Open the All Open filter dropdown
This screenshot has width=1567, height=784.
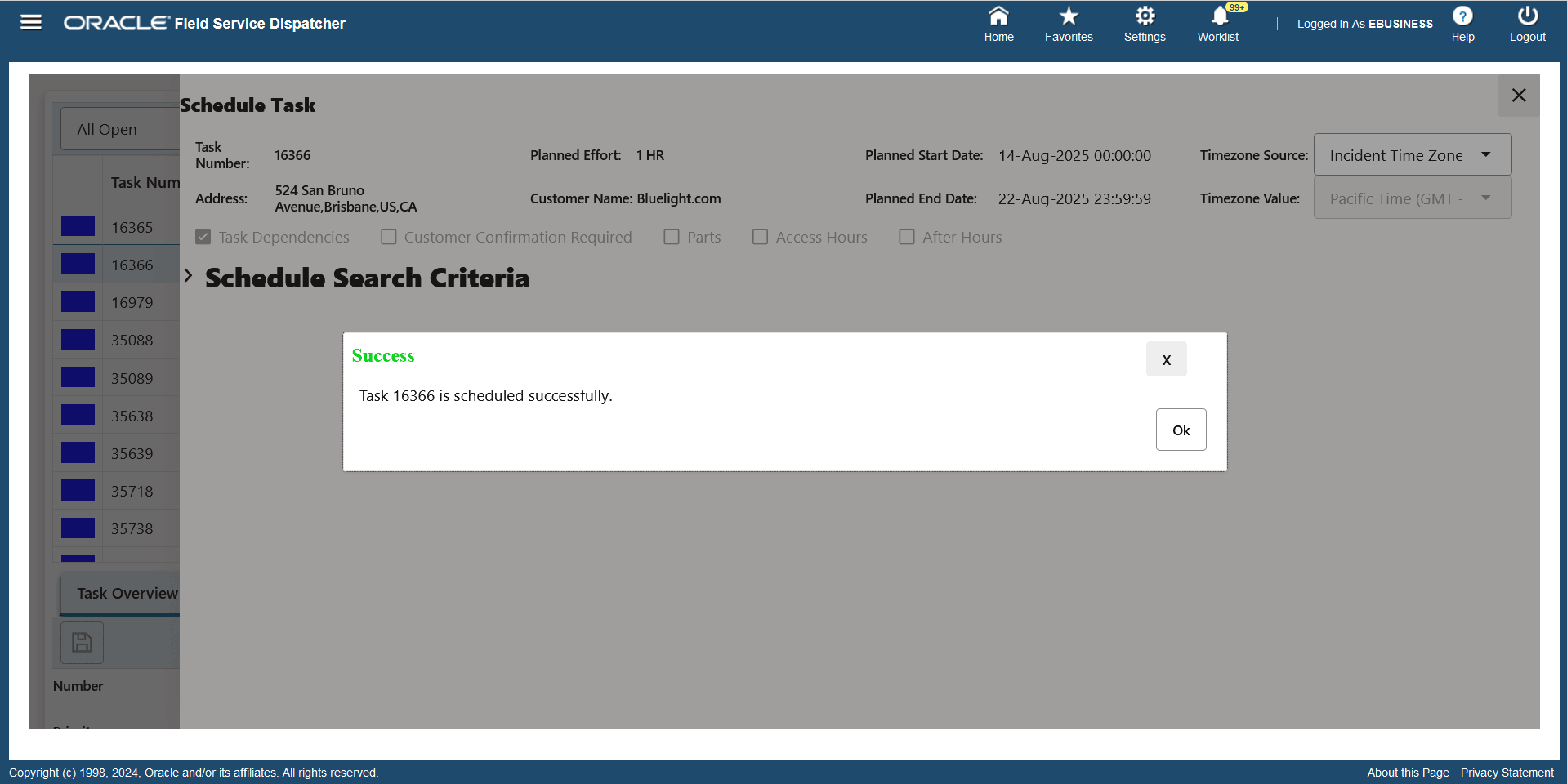(106, 128)
